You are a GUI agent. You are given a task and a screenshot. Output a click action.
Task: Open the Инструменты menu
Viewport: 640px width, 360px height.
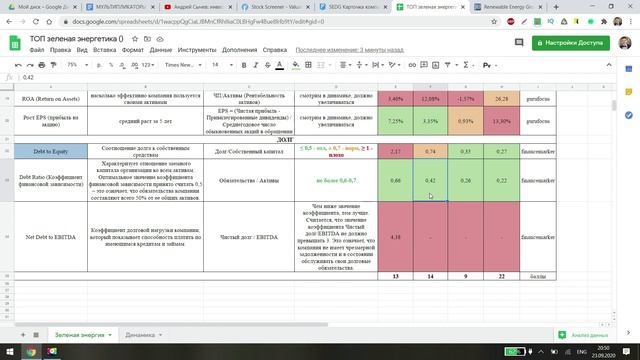click(x=197, y=50)
